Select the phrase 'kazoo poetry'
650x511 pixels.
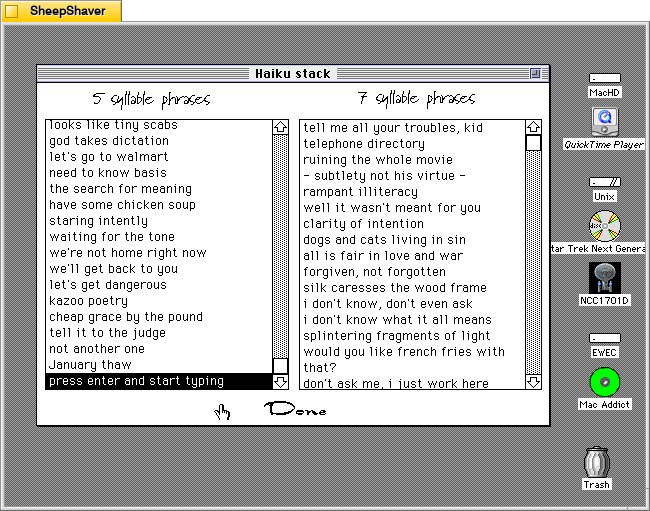[x=89, y=301]
